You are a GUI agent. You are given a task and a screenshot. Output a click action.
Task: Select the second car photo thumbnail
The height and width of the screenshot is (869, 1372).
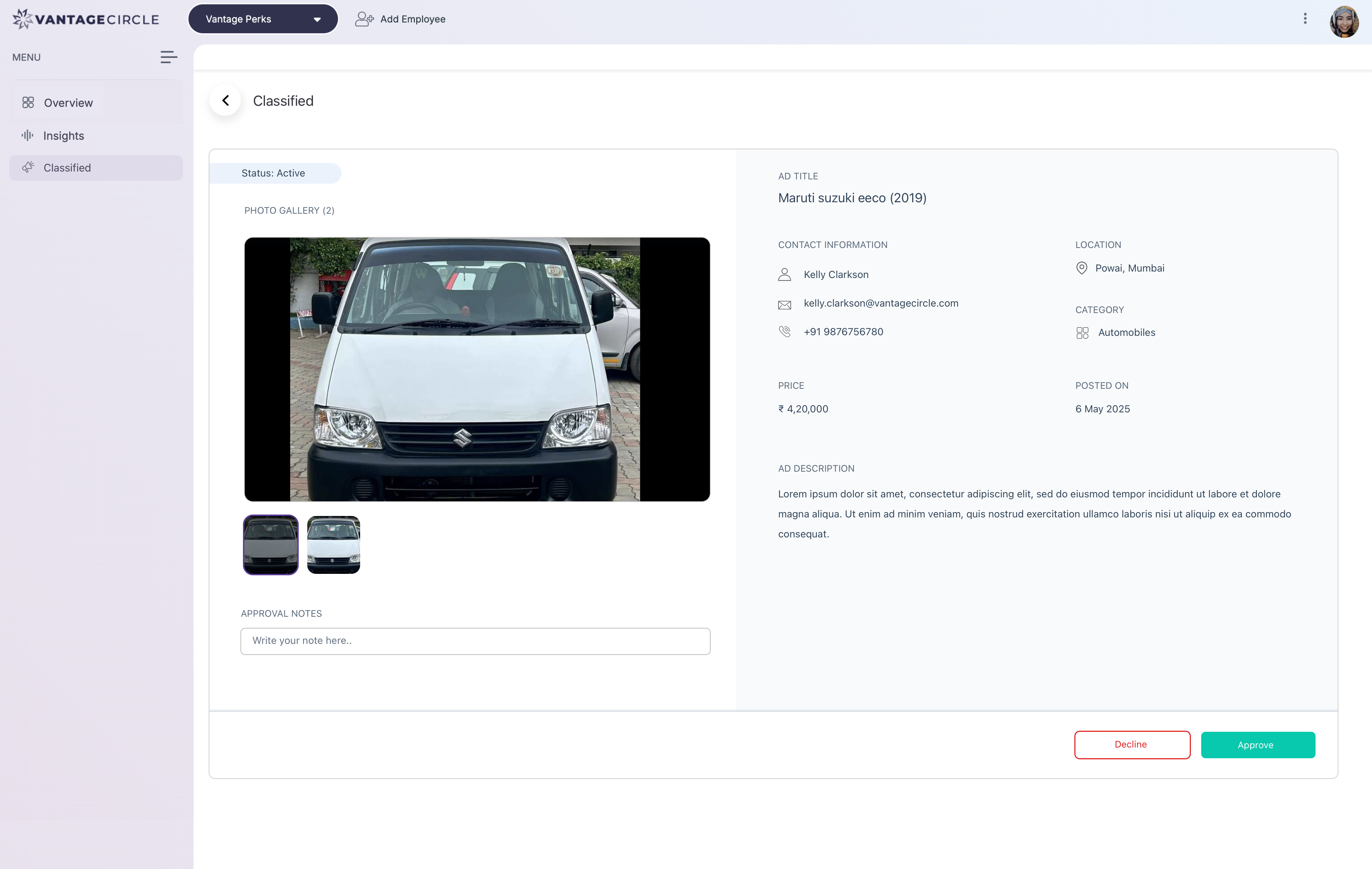pos(333,544)
